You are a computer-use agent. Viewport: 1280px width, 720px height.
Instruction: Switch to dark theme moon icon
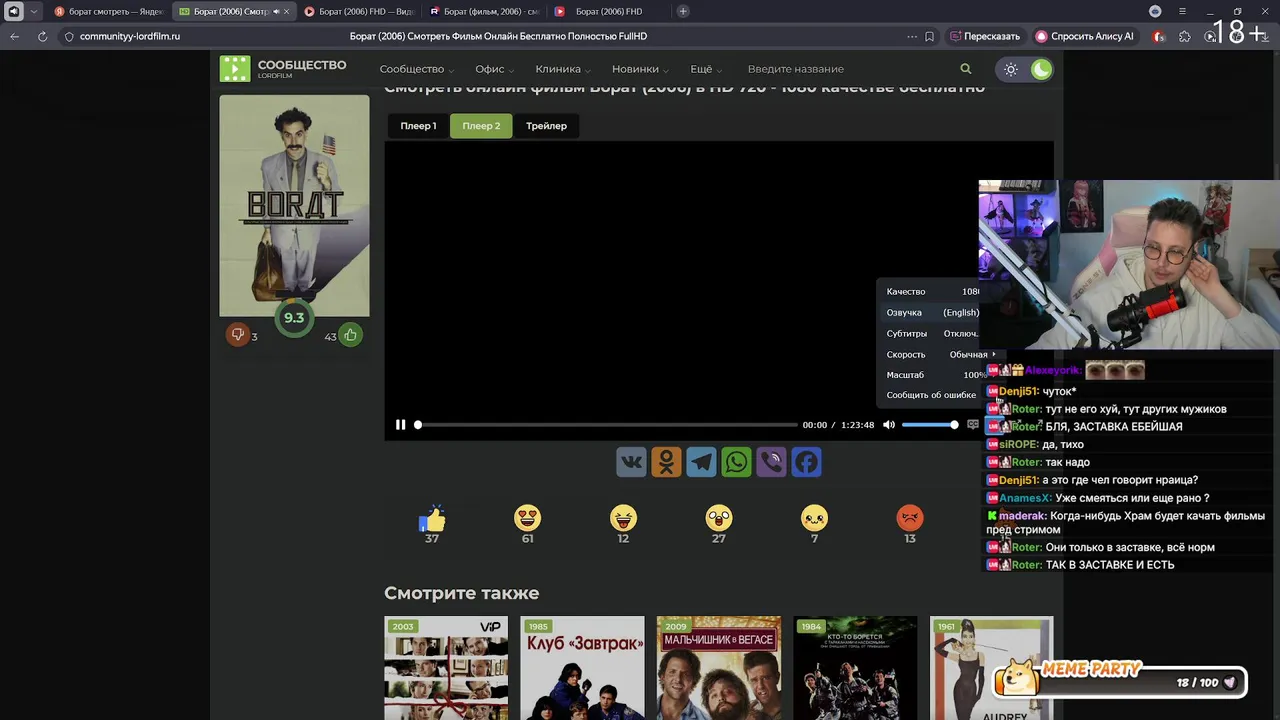[1041, 69]
